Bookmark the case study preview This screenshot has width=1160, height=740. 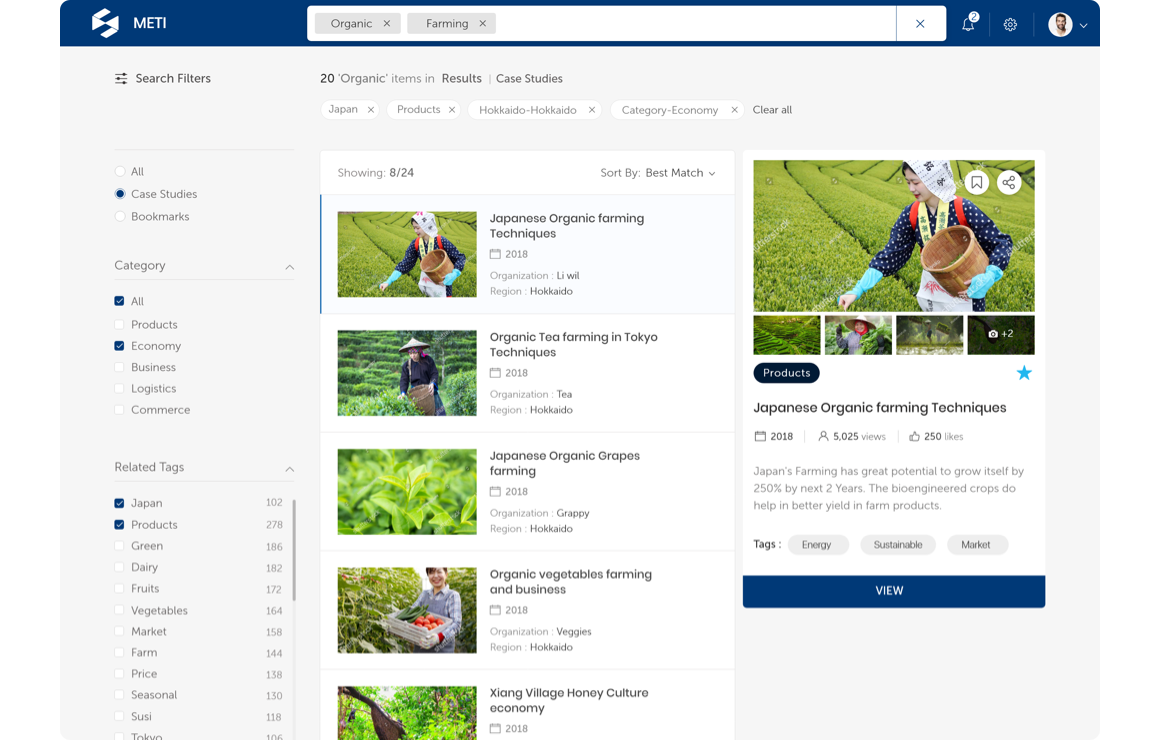pyautogui.click(x=977, y=183)
